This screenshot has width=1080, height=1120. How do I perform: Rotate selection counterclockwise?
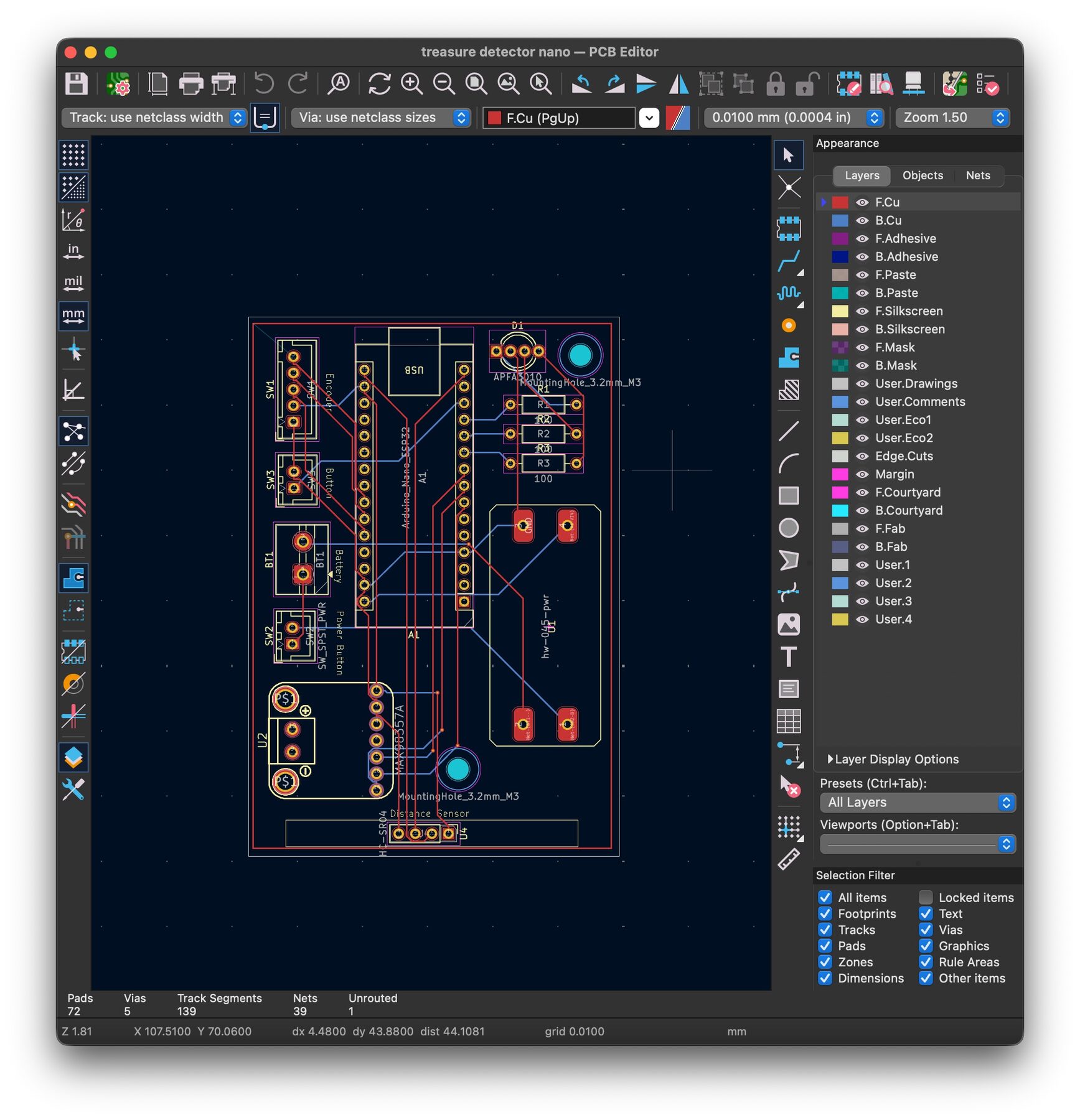[x=581, y=83]
